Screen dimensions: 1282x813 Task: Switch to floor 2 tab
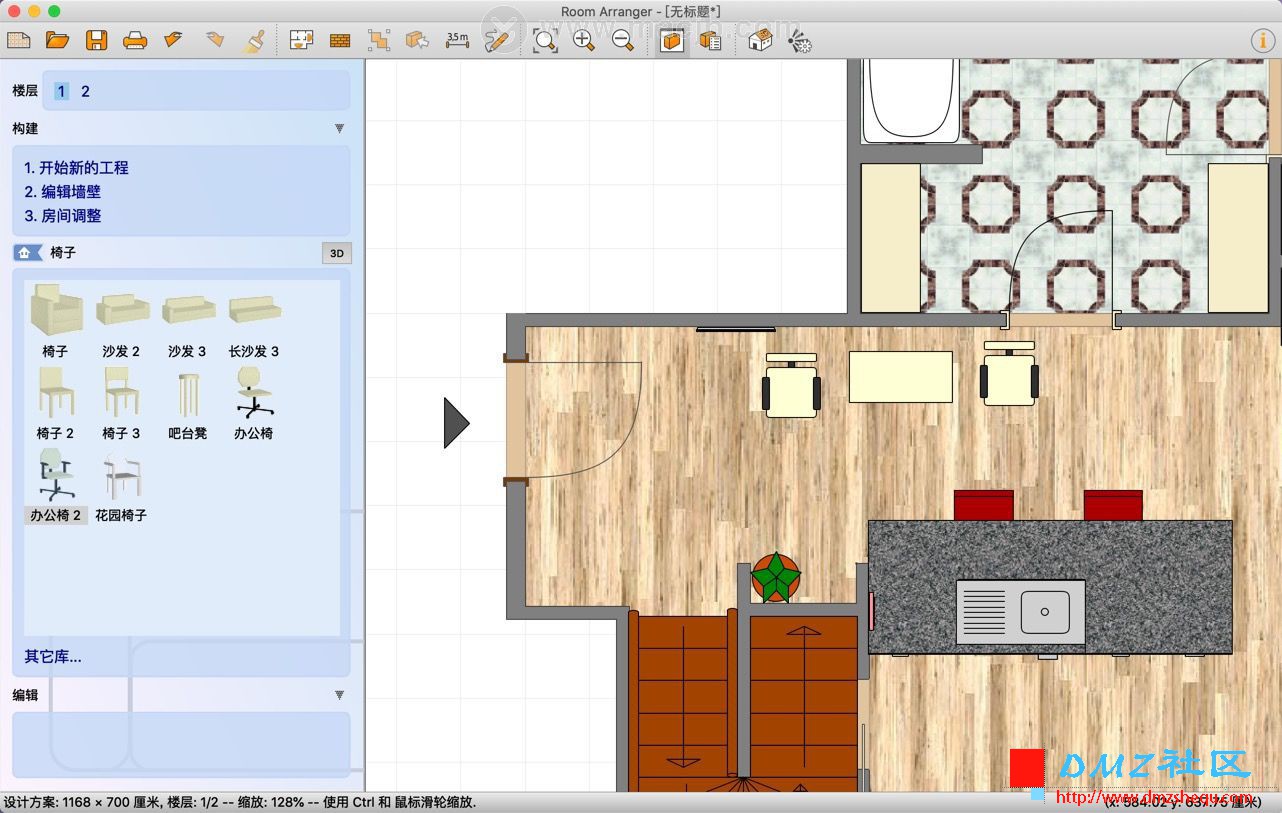pyautogui.click(x=85, y=91)
